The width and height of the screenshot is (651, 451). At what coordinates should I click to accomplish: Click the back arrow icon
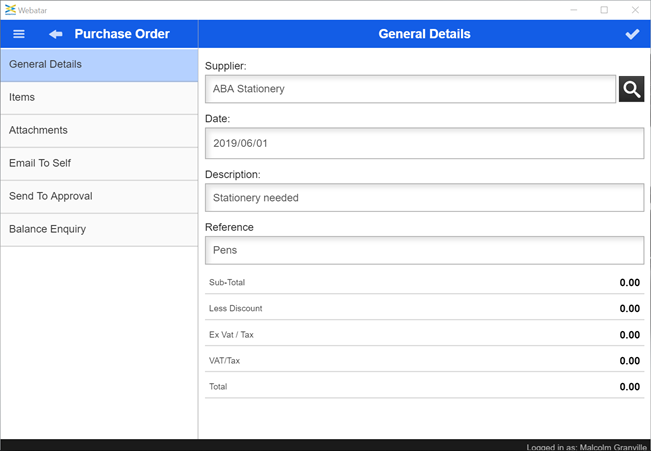(x=56, y=34)
